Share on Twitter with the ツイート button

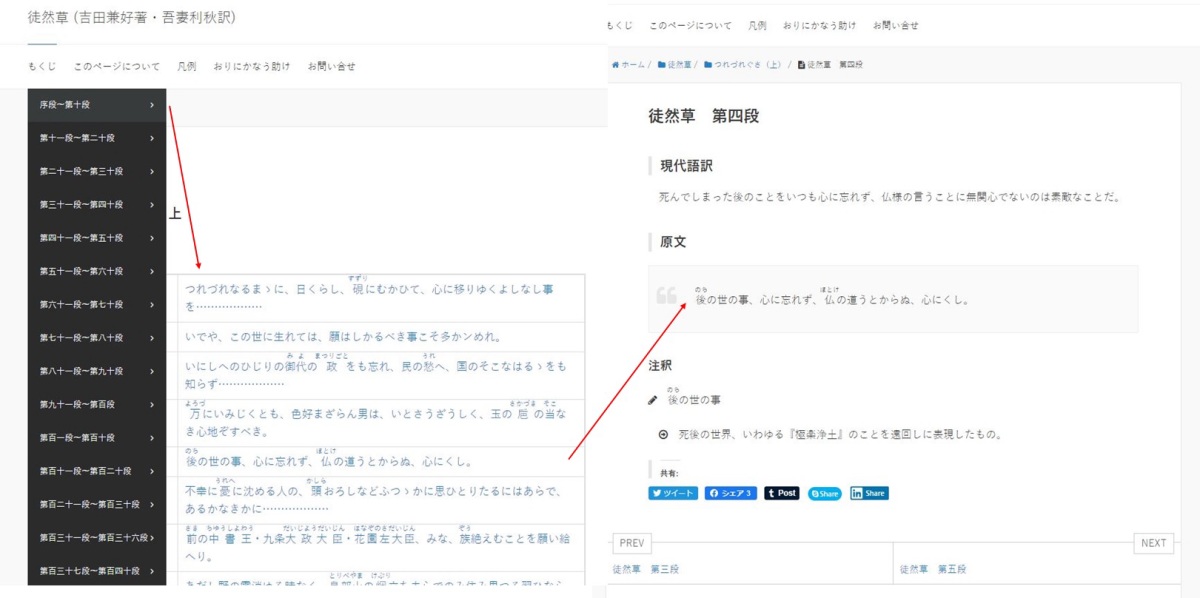pyautogui.click(x=673, y=493)
